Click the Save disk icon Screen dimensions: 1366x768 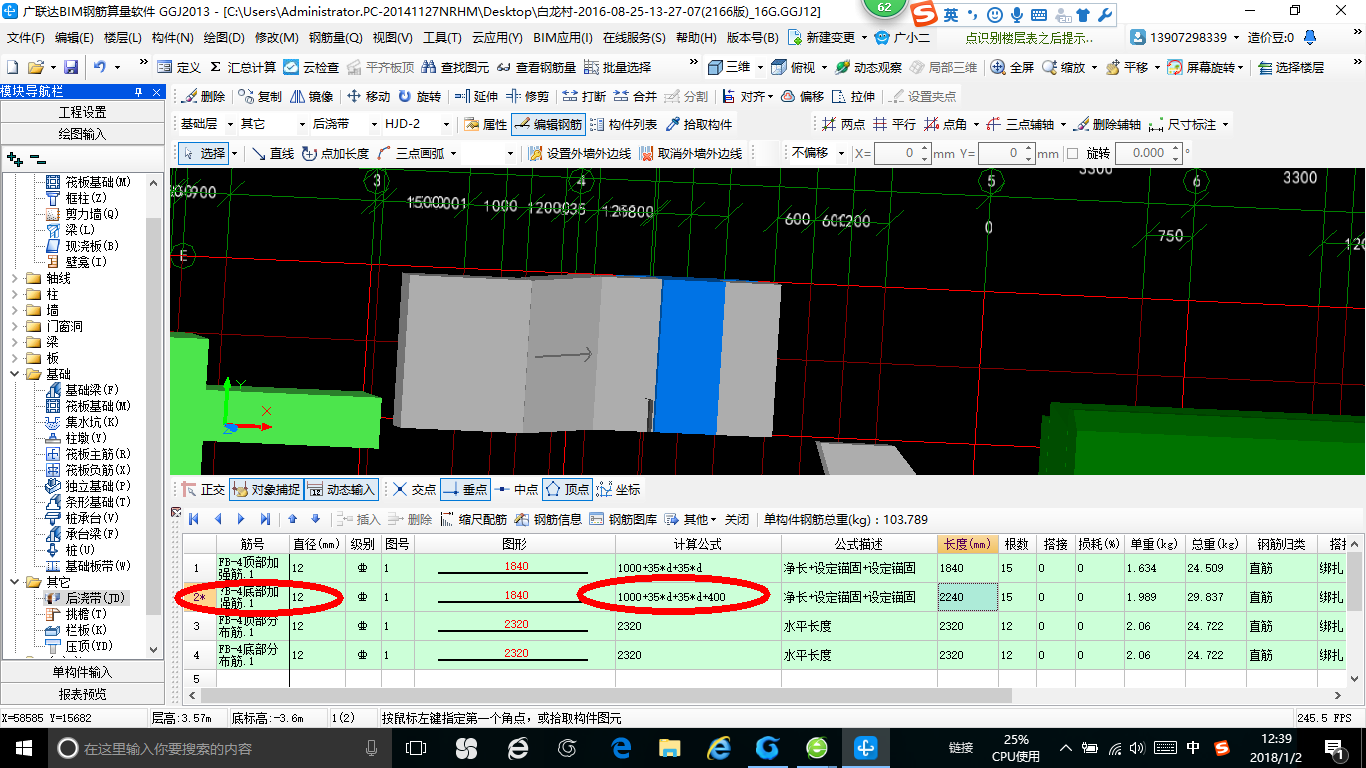click(71, 67)
